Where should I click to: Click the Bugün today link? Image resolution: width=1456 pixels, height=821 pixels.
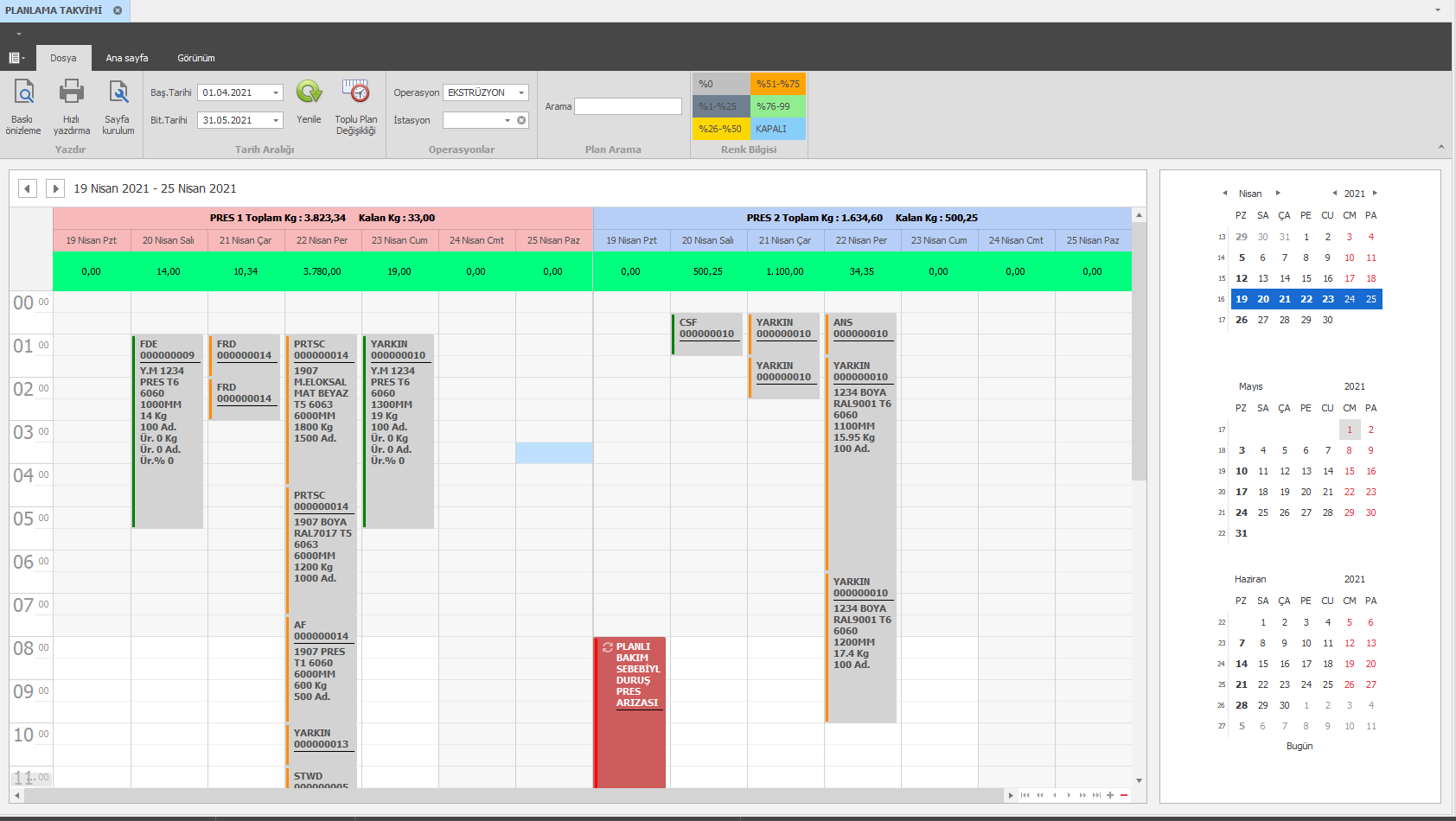point(1299,746)
